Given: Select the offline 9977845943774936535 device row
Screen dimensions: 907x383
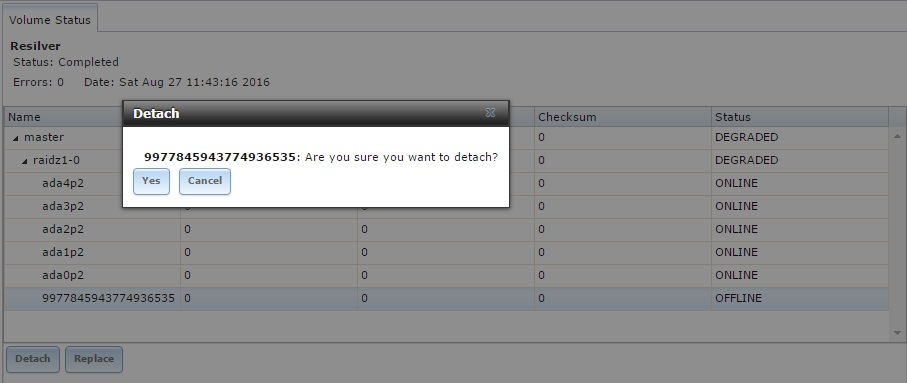Looking at the screenshot, I should coord(446,299).
